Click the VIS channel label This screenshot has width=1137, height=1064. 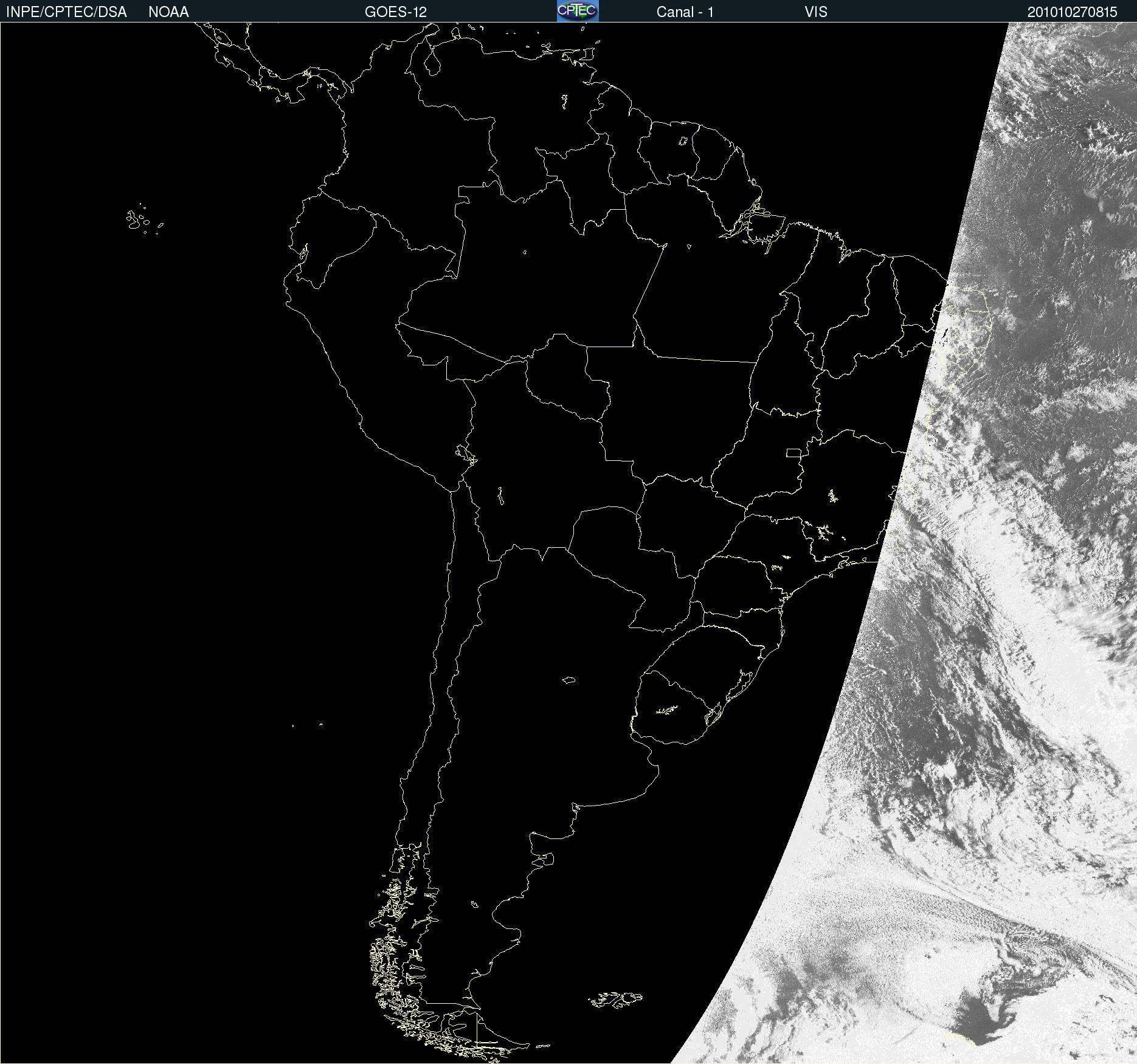point(816,12)
